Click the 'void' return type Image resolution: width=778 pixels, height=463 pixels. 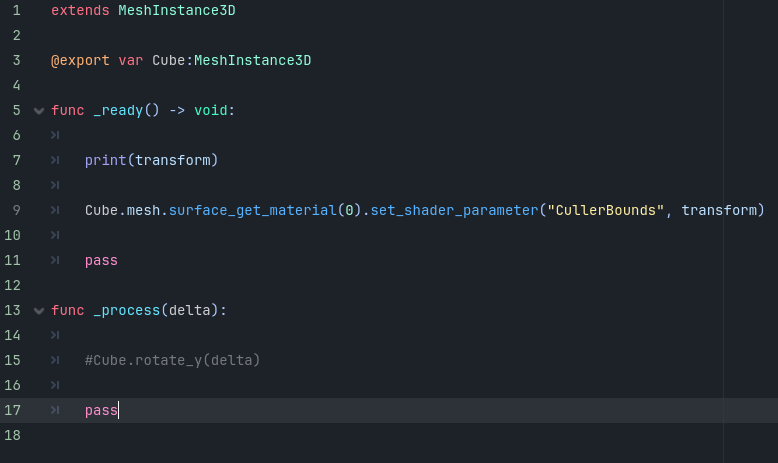coord(210,110)
